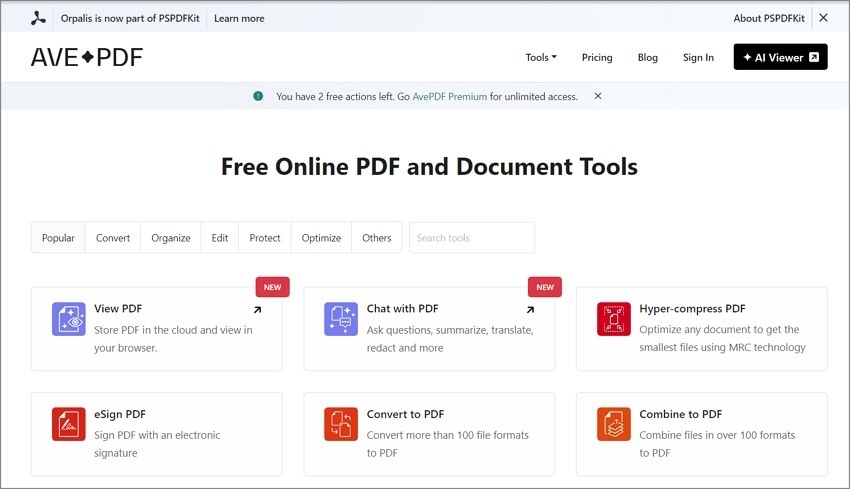Click the Combine to PDF title

tap(680, 414)
